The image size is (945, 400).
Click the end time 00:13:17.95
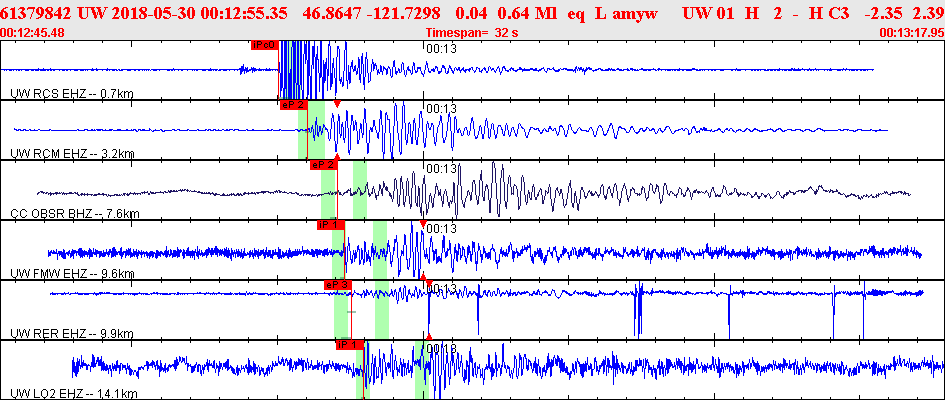pos(912,33)
